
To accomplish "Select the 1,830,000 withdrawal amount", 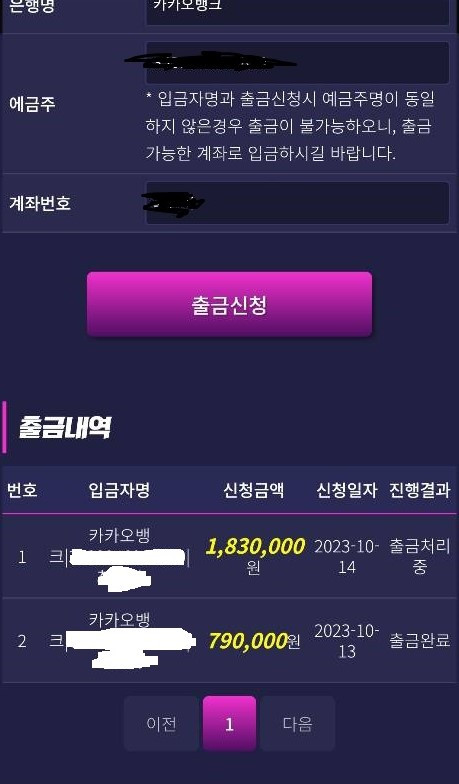I will coord(255,546).
